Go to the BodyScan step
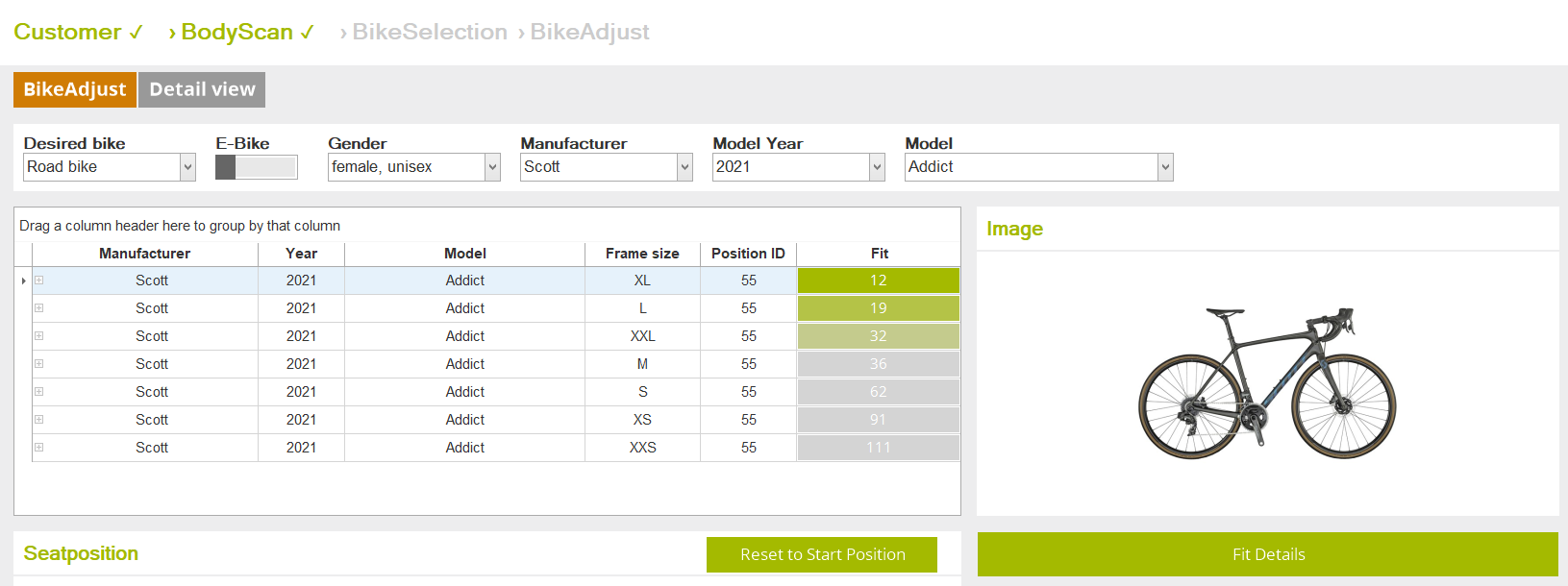Screen dimensions: 1568x586 click(241, 32)
